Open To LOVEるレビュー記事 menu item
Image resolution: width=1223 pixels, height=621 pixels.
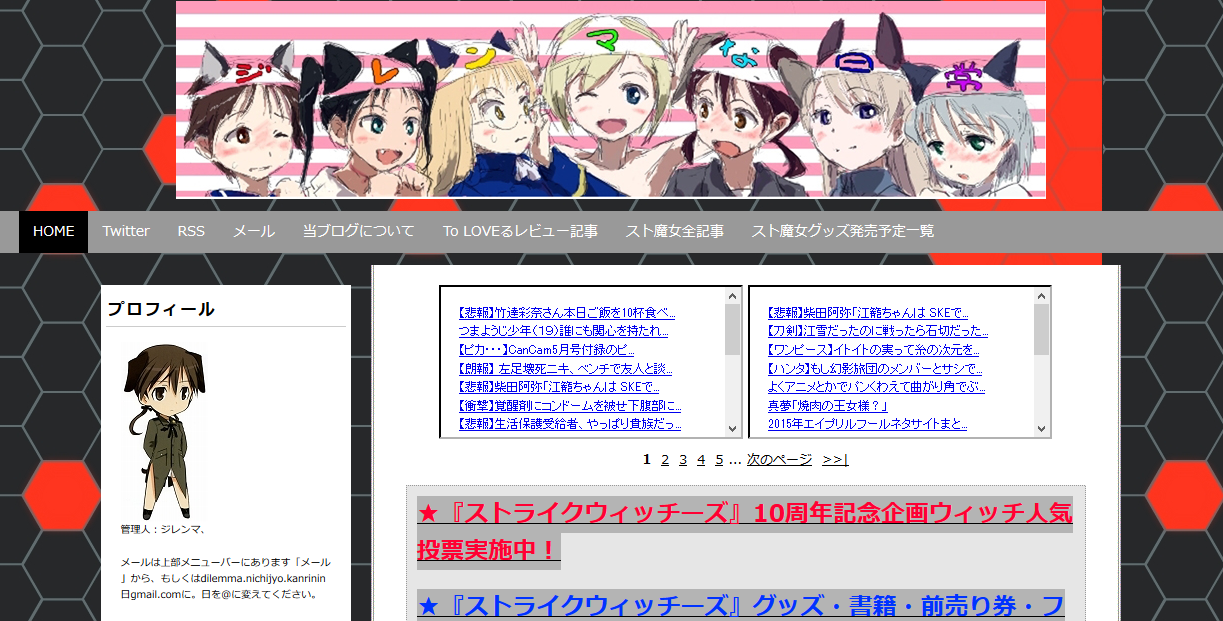520,231
